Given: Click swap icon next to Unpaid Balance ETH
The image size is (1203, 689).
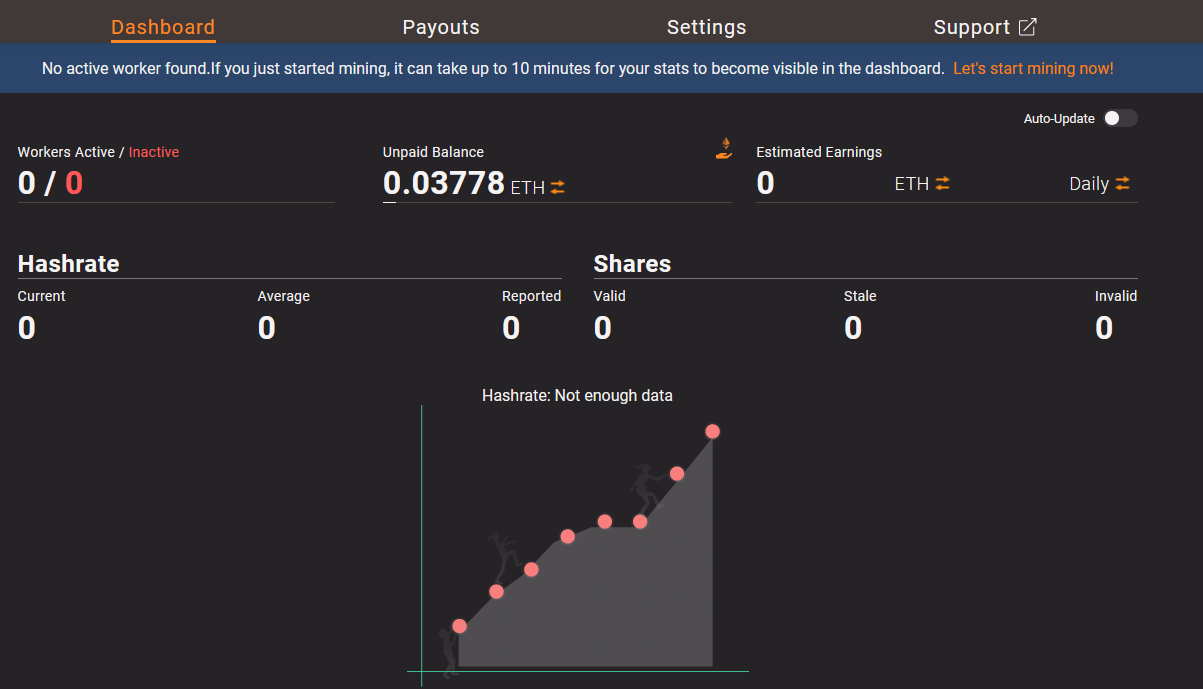Looking at the screenshot, I should (x=558, y=187).
